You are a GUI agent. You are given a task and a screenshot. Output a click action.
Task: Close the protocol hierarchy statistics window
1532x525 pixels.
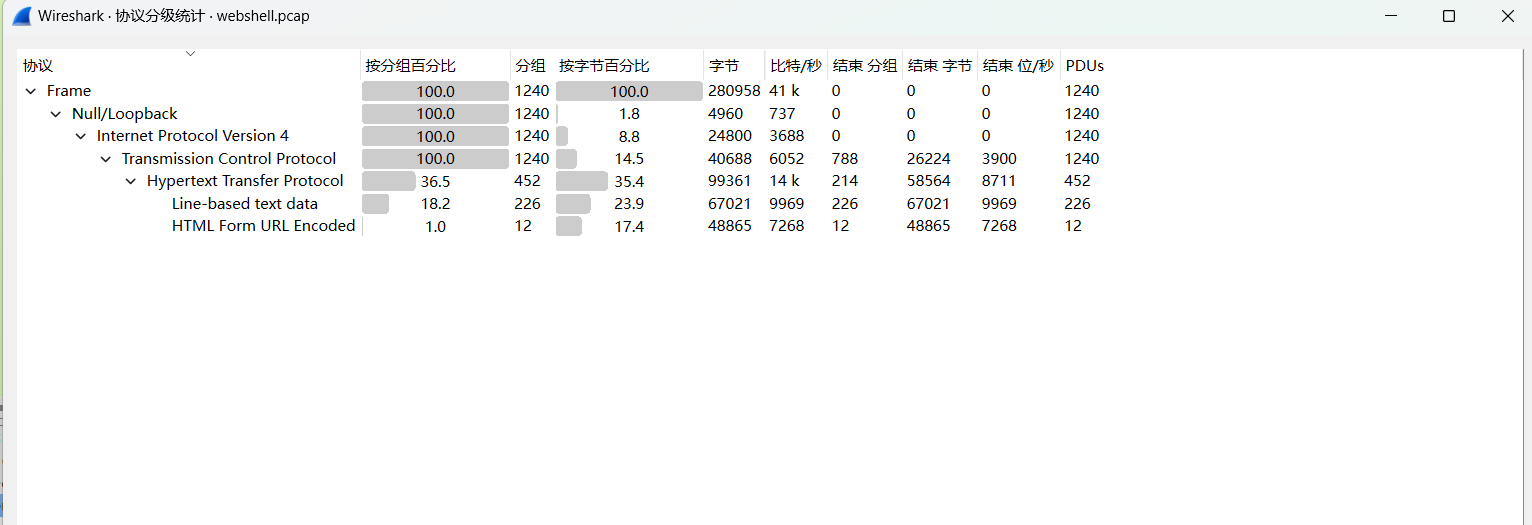[1508, 16]
